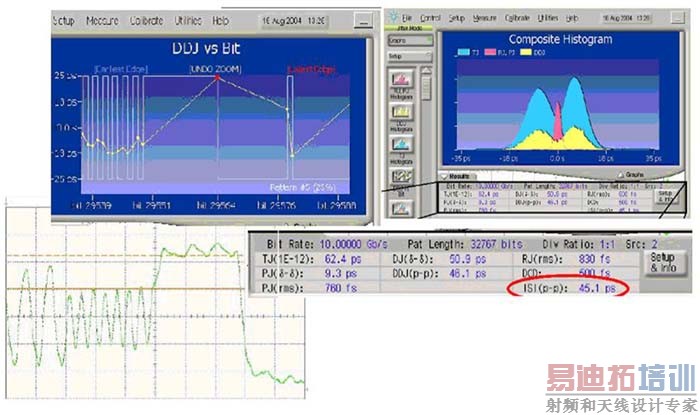Click the yellow DDJ legend swatch

526,52
